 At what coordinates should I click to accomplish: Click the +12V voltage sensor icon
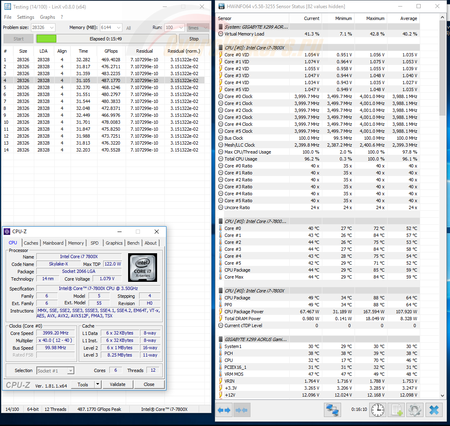220,395
